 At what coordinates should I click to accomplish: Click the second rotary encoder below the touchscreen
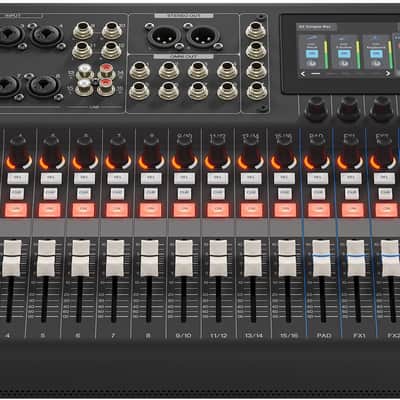pos(348,108)
